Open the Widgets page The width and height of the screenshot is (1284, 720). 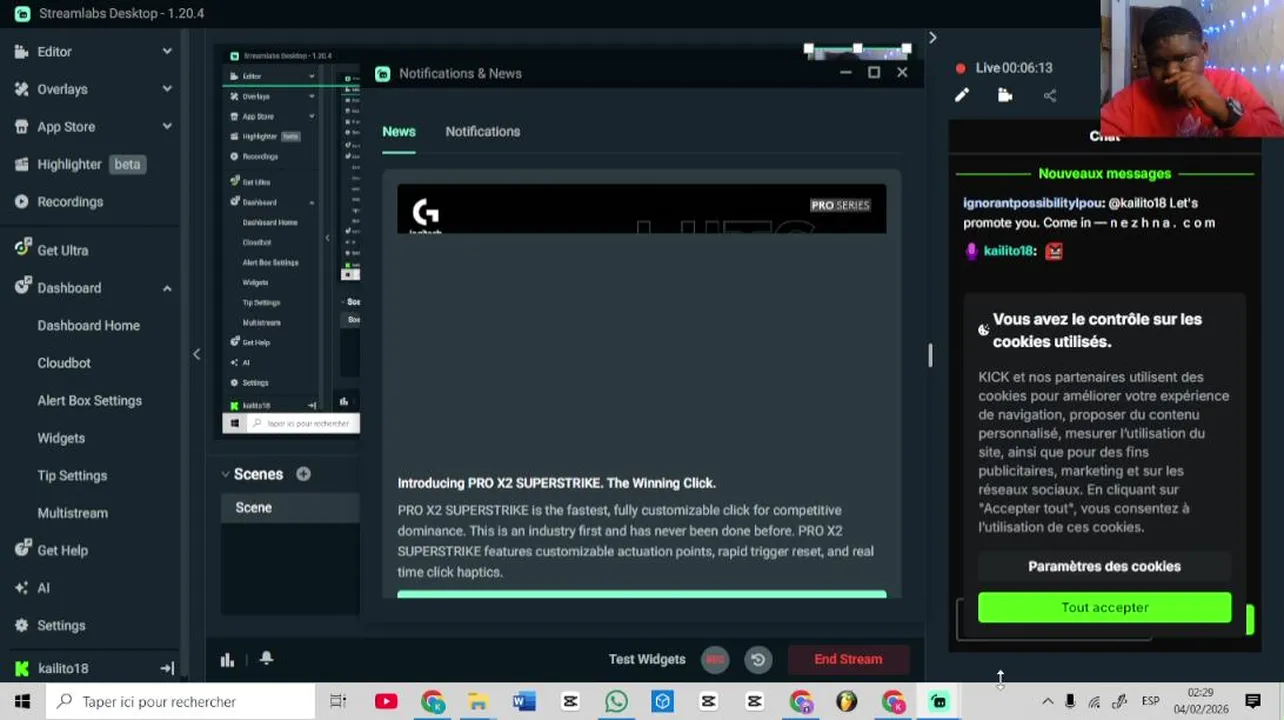[61, 438]
